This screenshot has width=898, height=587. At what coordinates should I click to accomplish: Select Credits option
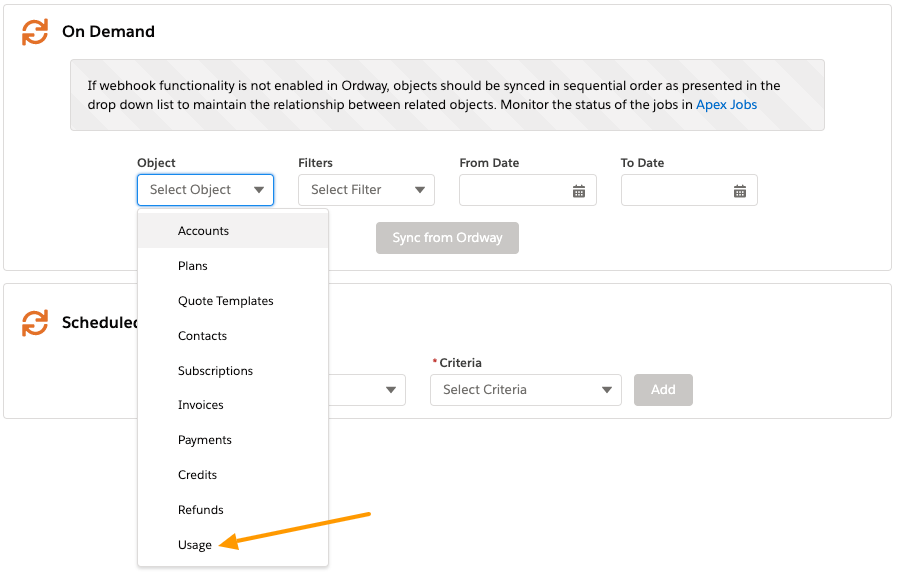coord(233,475)
